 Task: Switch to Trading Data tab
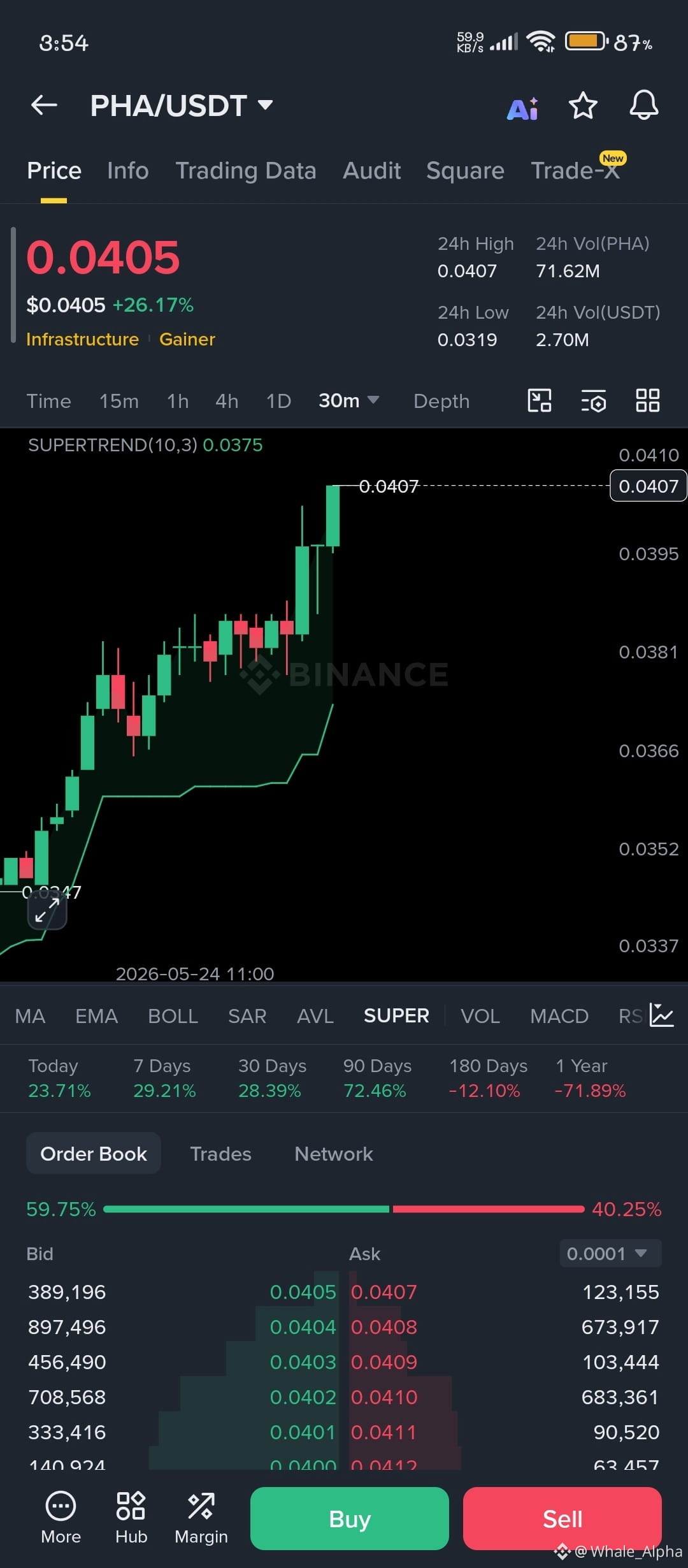coord(245,171)
